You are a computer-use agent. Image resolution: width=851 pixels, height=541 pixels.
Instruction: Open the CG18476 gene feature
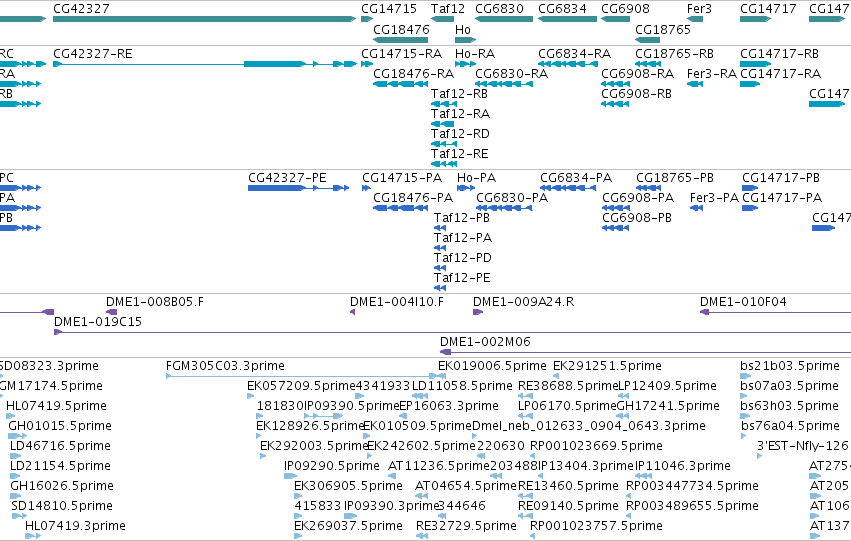401,40
